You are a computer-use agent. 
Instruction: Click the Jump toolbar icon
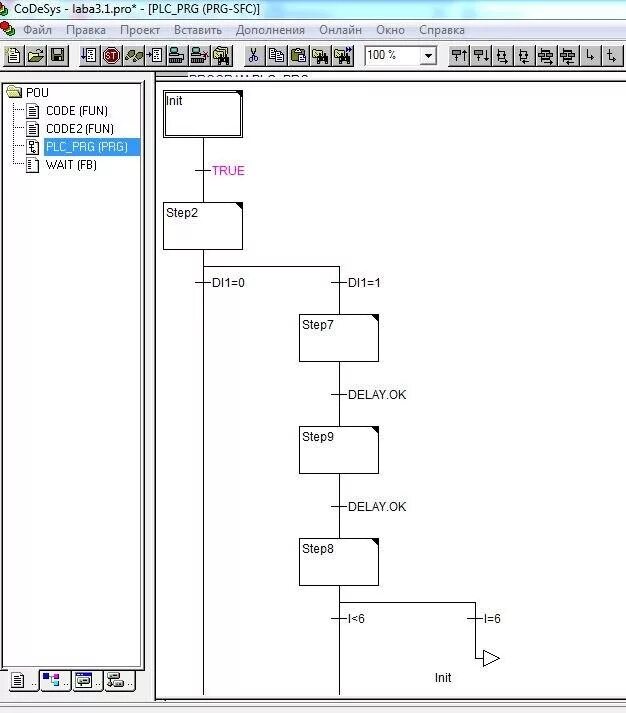pos(590,55)
